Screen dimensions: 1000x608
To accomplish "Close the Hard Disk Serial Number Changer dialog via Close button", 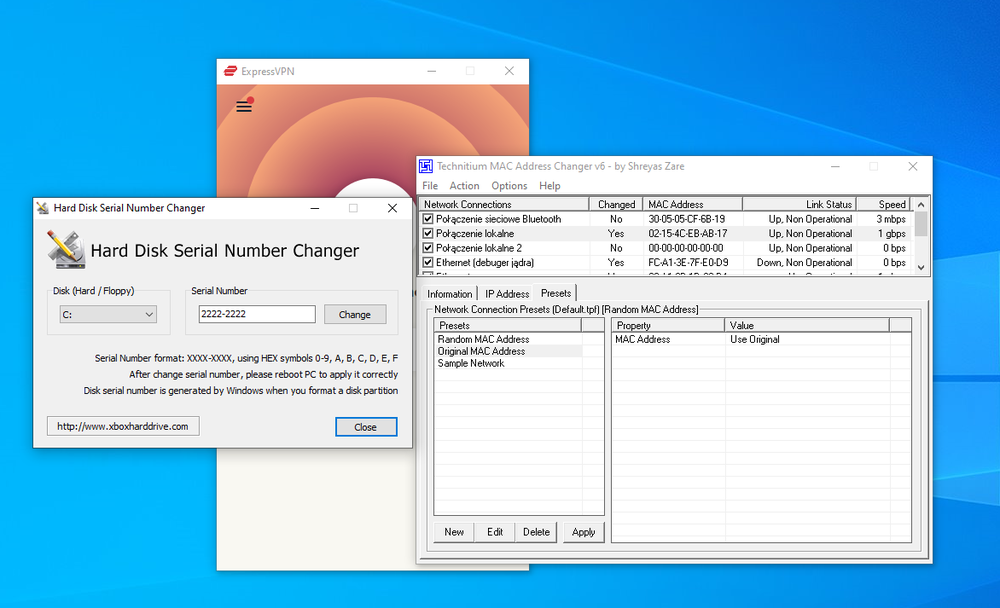I will click(x=366, y=427).
